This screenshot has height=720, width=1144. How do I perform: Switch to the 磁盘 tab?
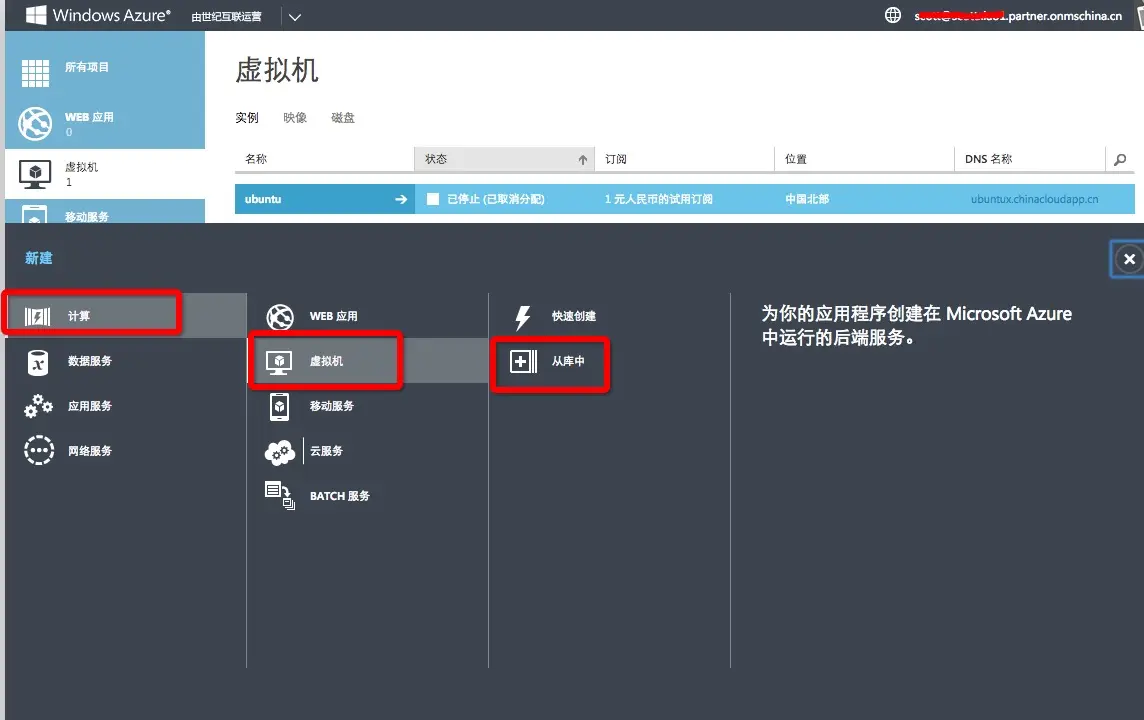[x=343, y=117]
